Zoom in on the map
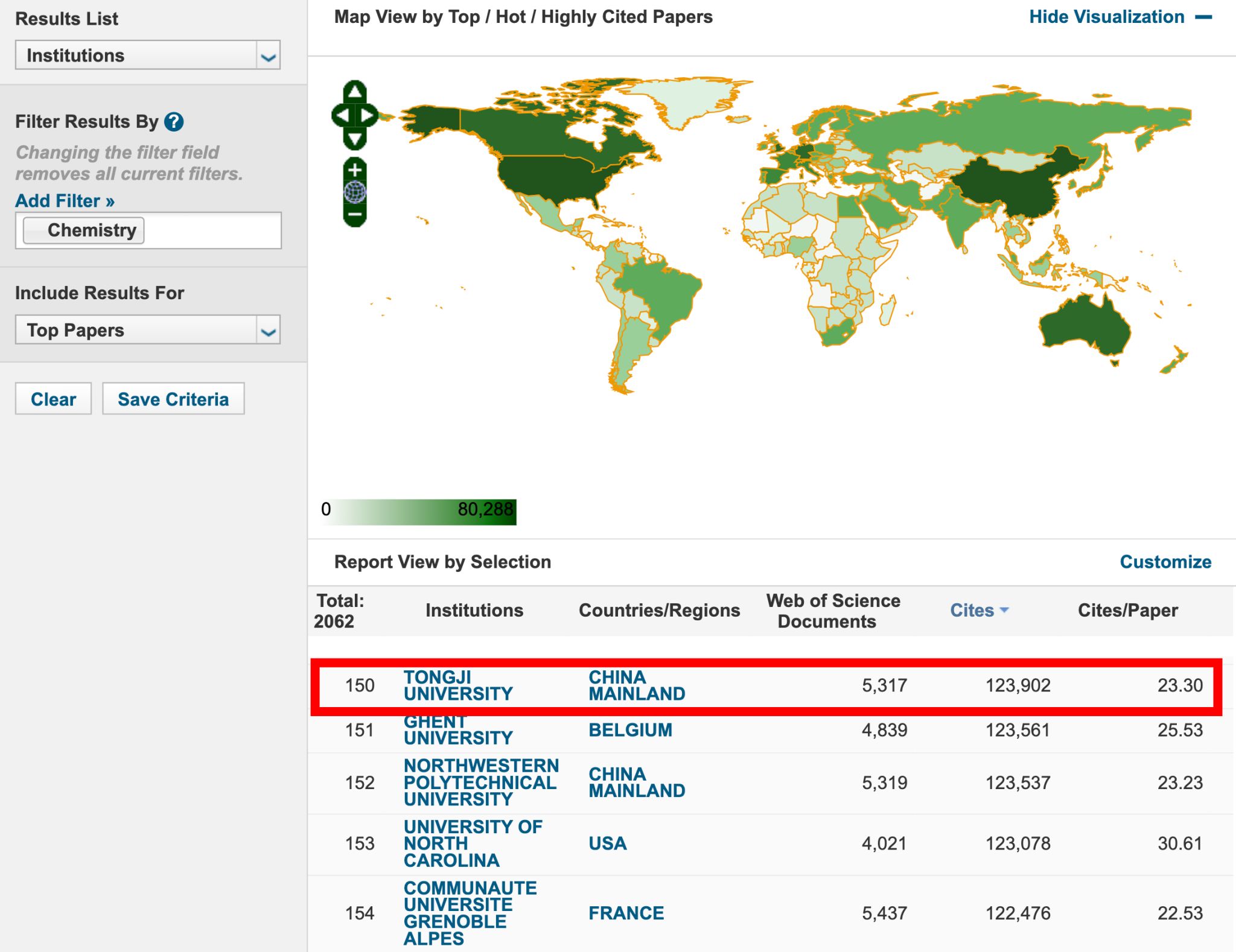This screenshot has width=1236, height=952. (x=355, y=170)
